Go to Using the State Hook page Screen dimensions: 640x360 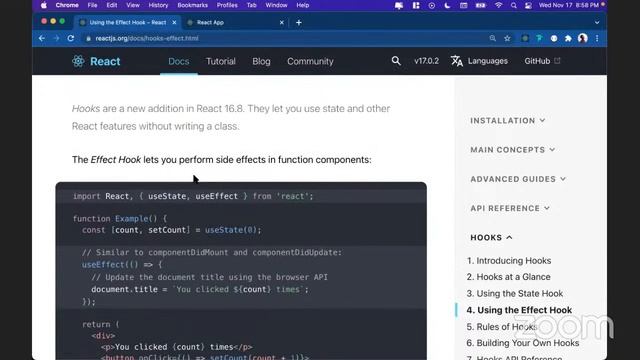[515, 293]
